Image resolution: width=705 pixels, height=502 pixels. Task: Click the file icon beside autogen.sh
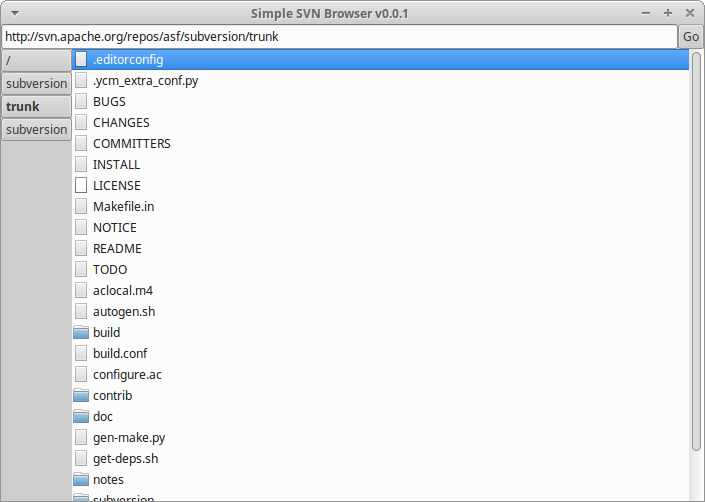point(81,311)
